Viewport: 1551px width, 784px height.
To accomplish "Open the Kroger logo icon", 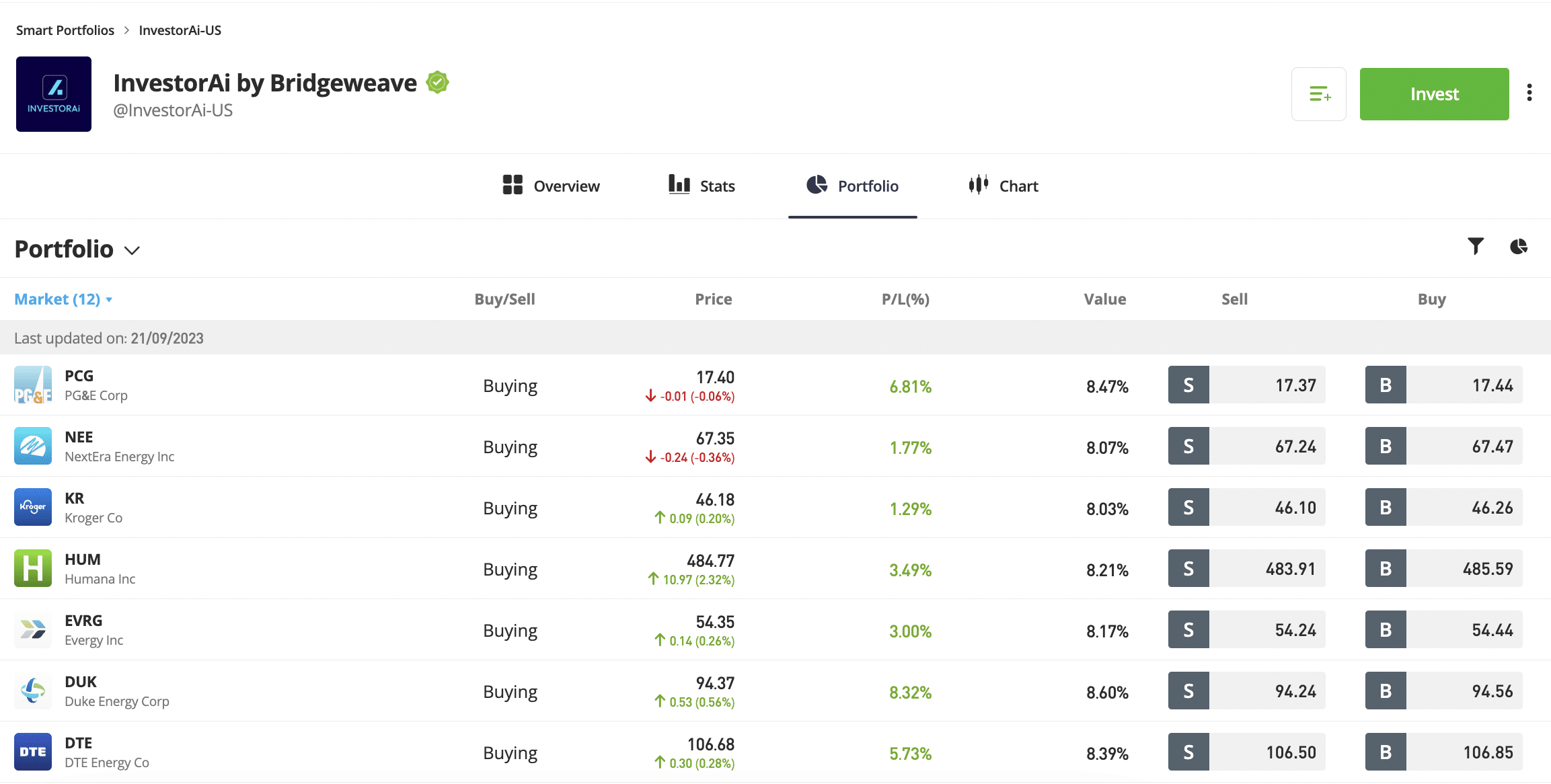I will [x=33, y=507].
